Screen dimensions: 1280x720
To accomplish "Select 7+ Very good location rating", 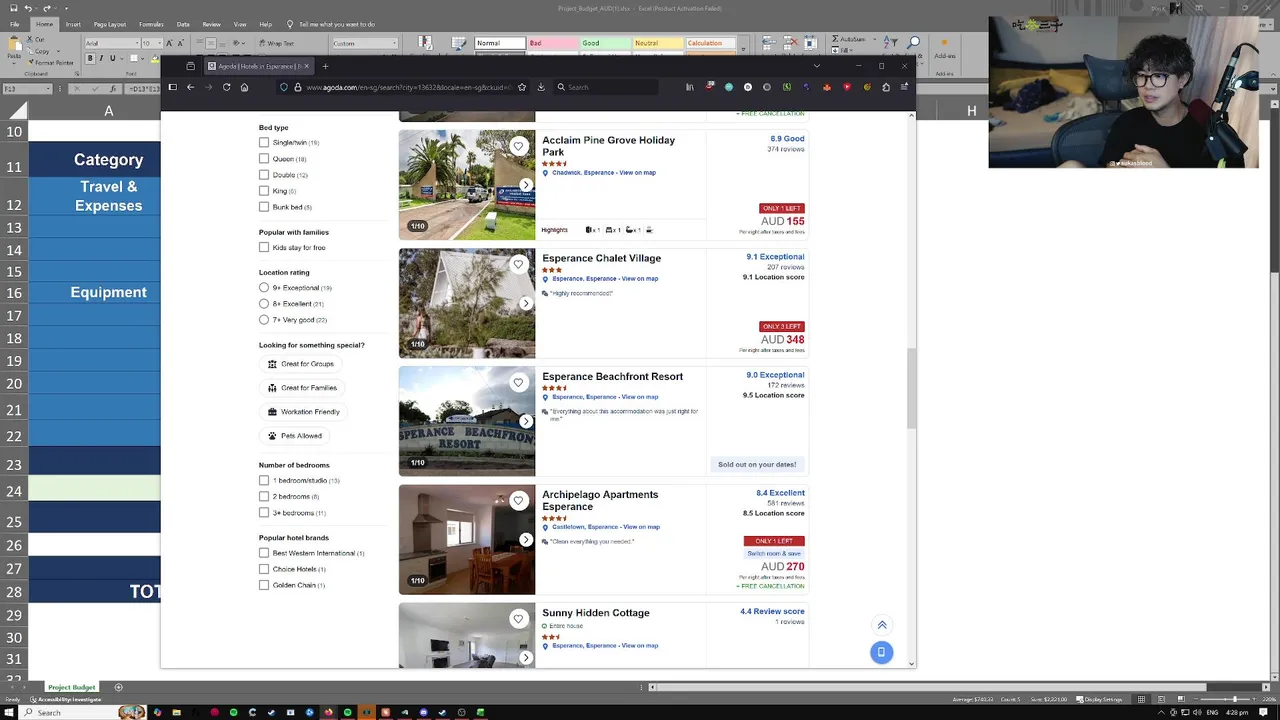I will (264, 320).
